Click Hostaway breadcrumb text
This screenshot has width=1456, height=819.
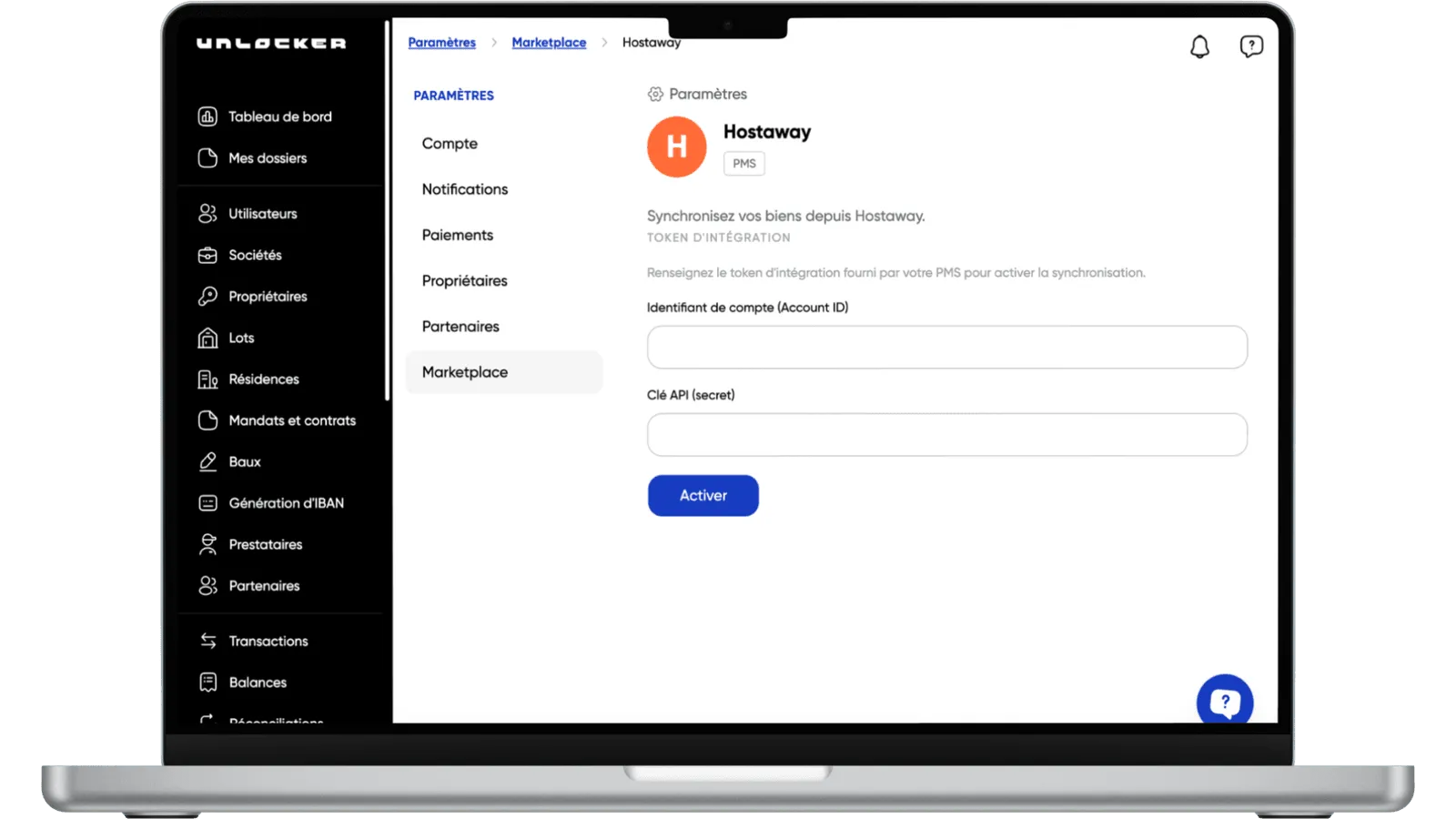tap(652, 43)
